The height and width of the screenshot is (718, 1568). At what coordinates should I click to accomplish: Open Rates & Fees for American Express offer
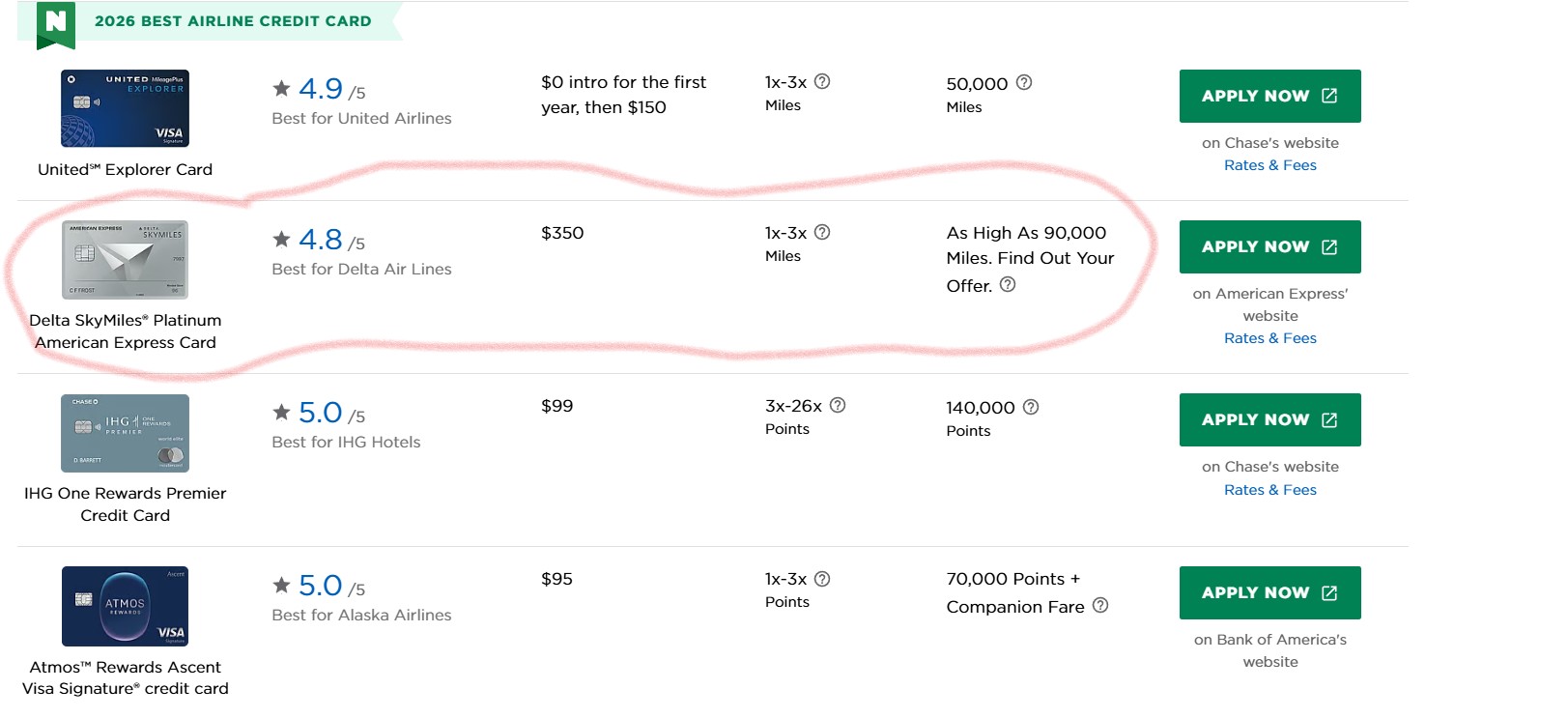(1269, 338)
